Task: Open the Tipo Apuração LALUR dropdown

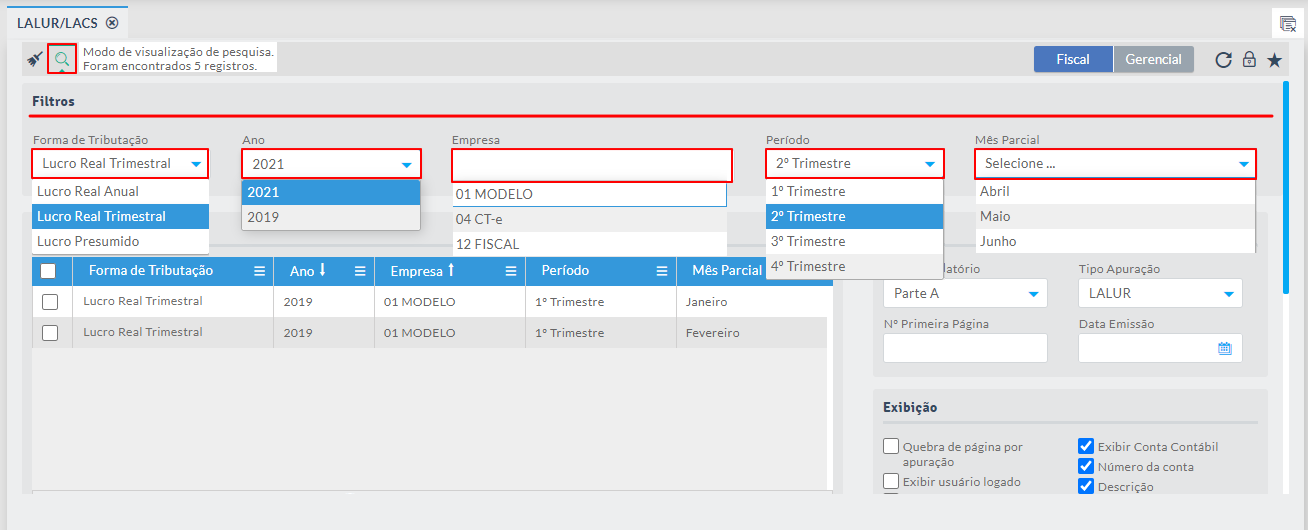Action: (1228, 294)
